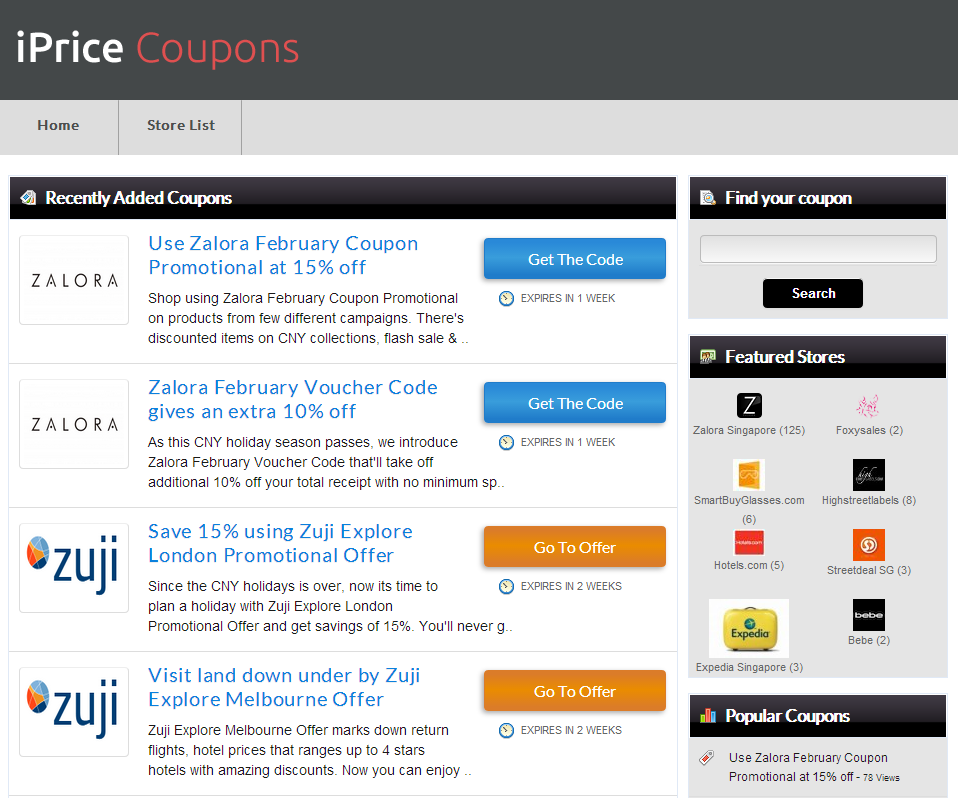The image size is (958, 798).
Task: Click clock icon of Zuji London offer expiry
Action: coord(506,587)
